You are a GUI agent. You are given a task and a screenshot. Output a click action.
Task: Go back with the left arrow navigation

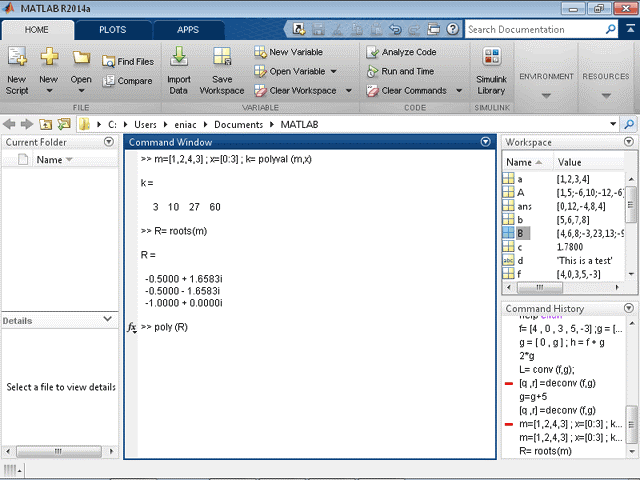9,124
